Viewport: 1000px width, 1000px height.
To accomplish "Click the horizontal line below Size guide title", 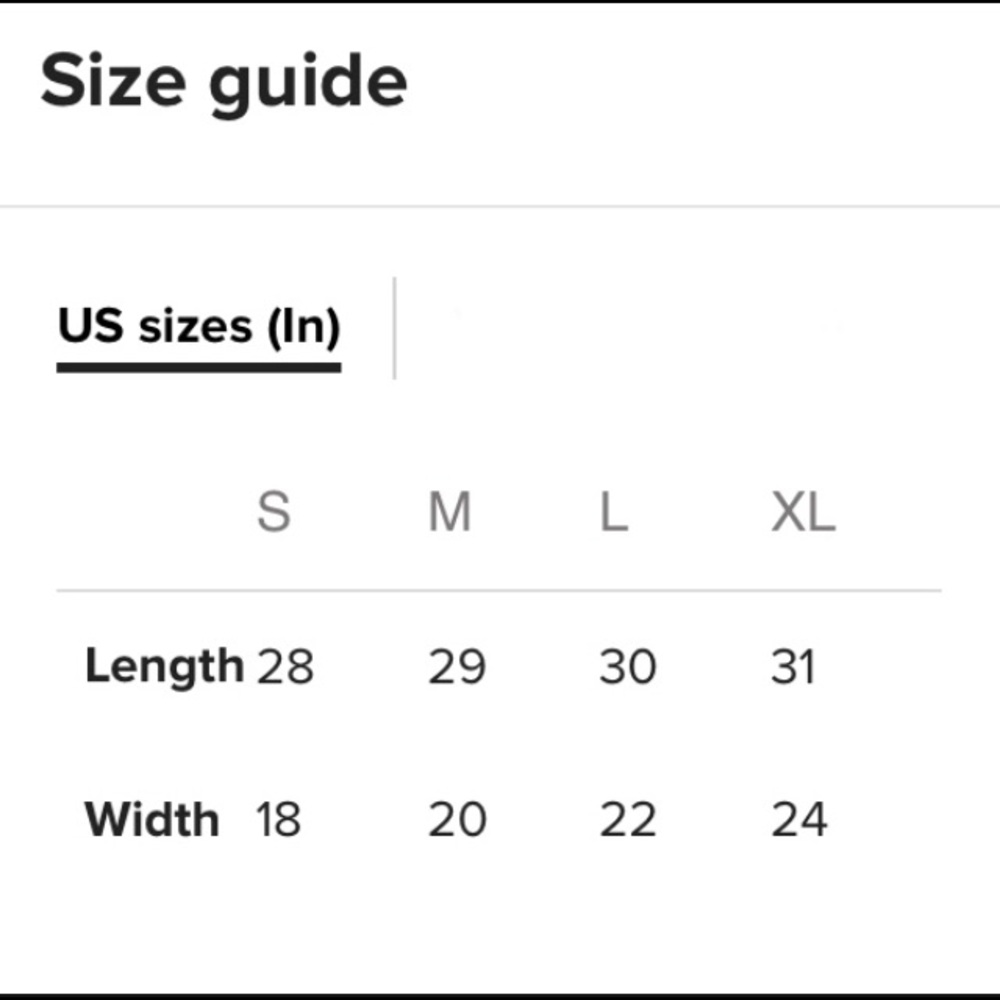I will [x=500, y=207].
